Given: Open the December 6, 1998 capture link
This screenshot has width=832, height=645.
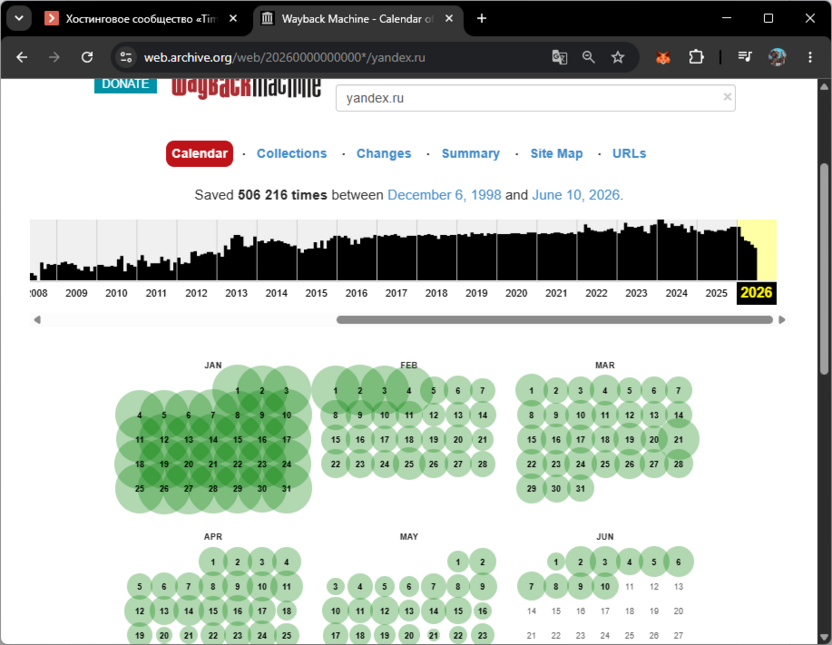Looking at the screenshot, I should pyautogui.click(x=445, y=195).
